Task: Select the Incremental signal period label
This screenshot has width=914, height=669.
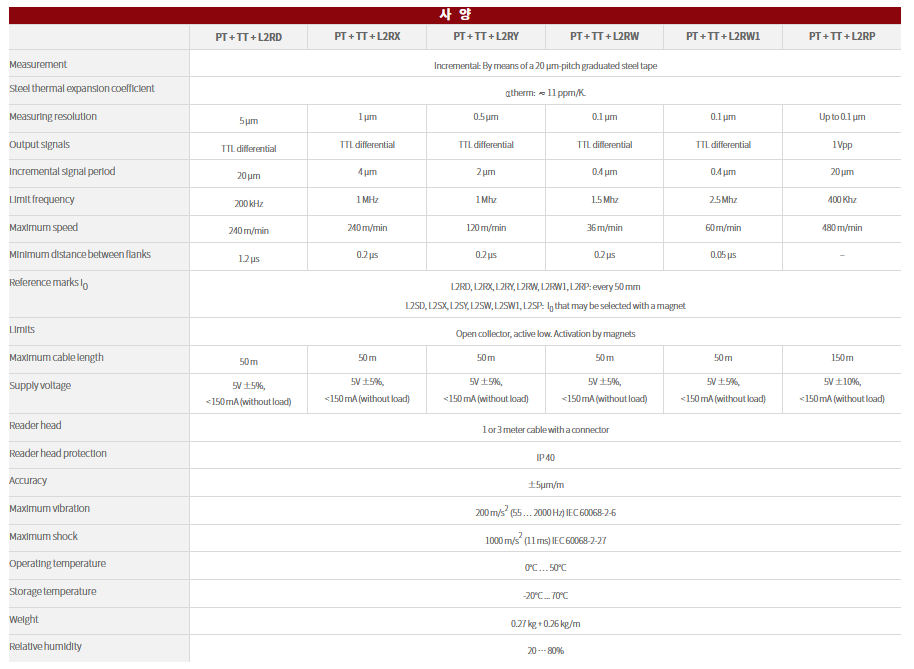Action: pyautogui.click(x=62, y=172)
